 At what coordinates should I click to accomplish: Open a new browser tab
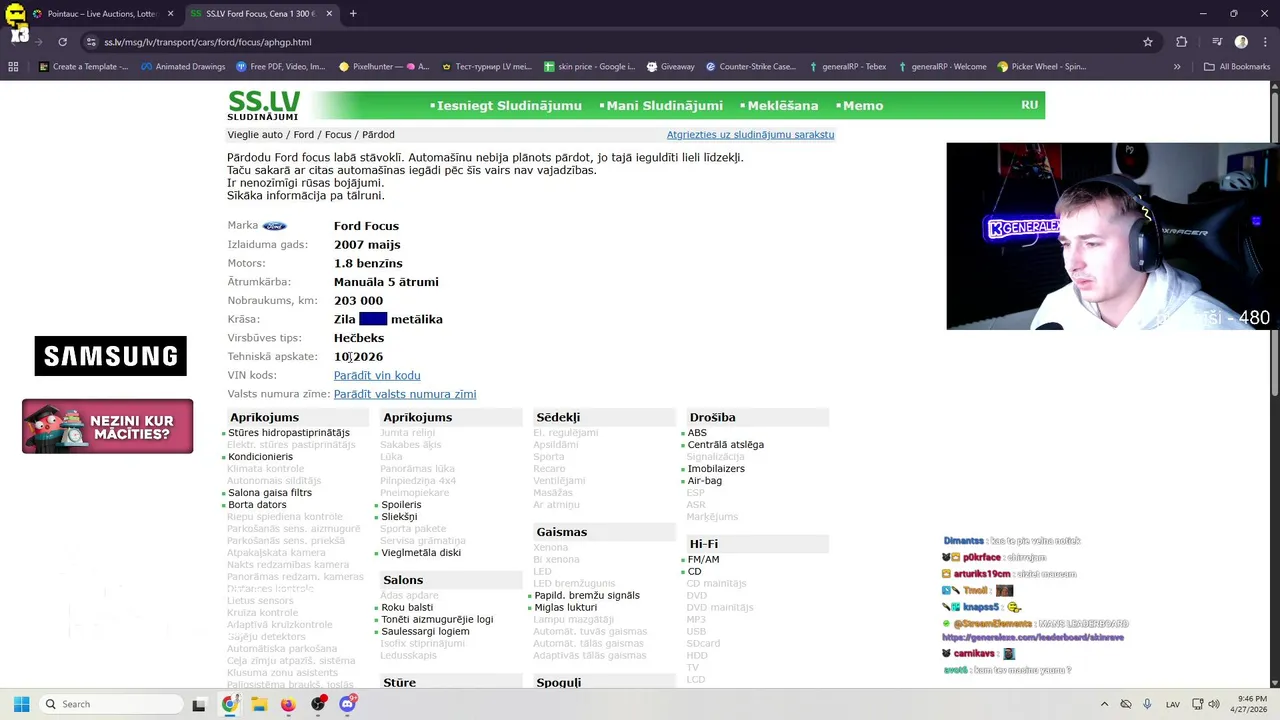(353, 14)
